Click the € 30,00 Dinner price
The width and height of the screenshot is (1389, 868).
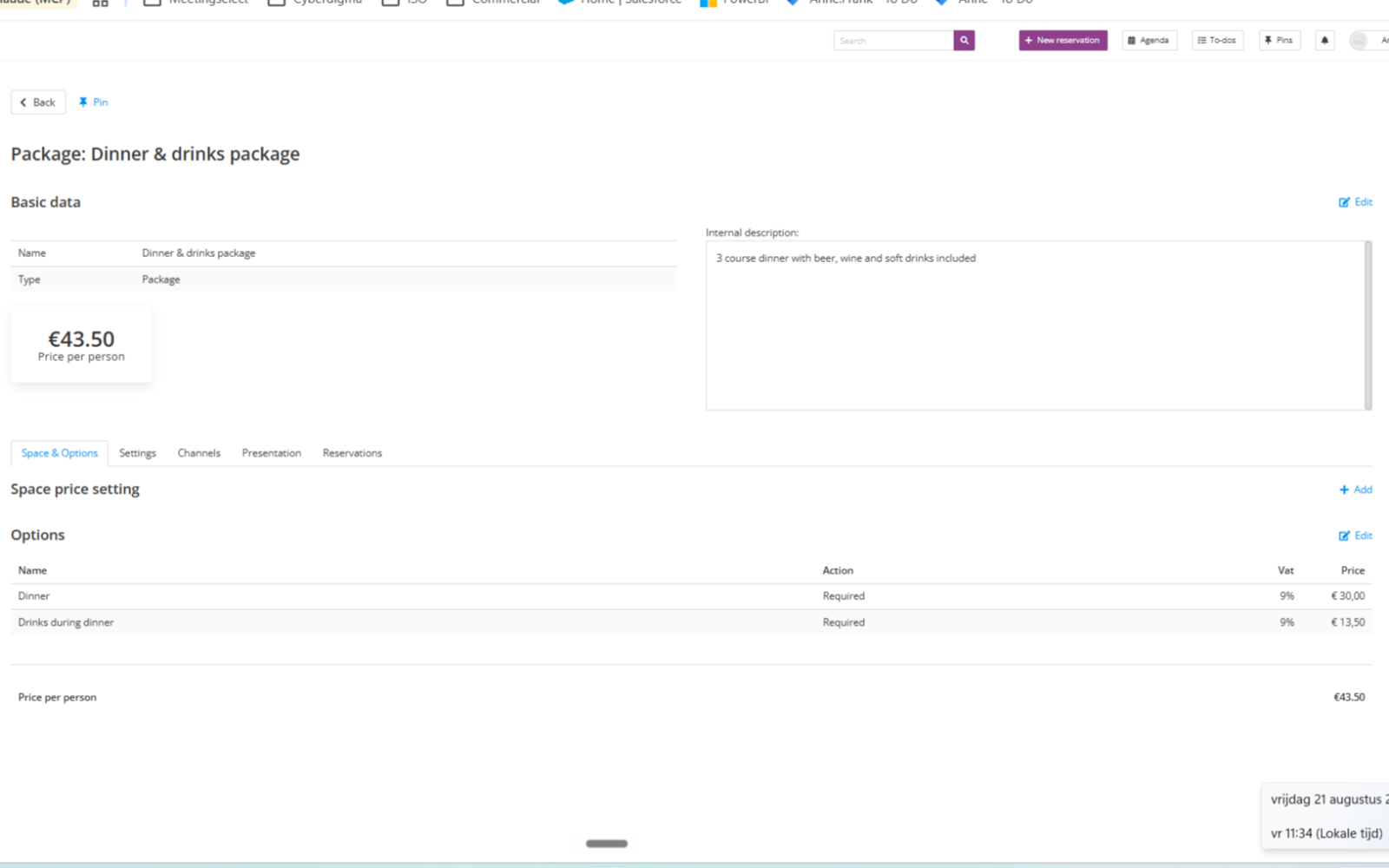pyautogui.click(x=1347, y=596)
